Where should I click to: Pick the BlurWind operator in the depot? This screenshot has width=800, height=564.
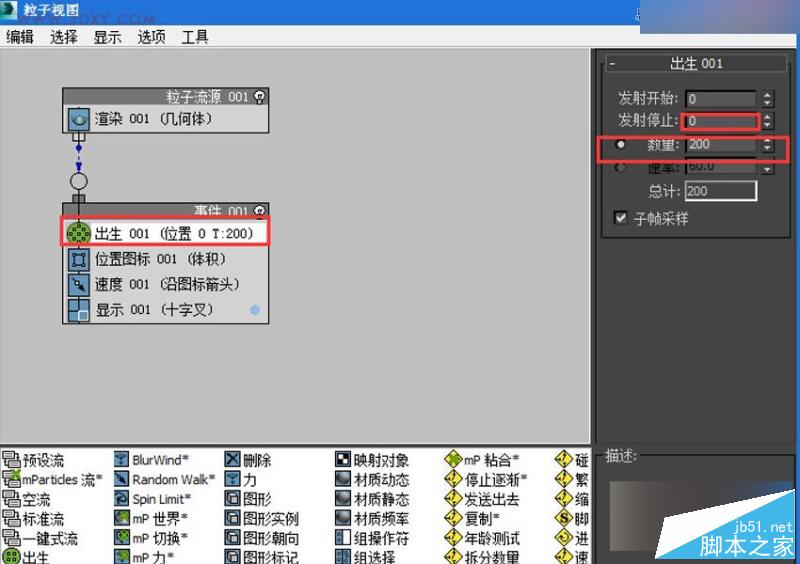pyautogui.click(x=152, y=460)
